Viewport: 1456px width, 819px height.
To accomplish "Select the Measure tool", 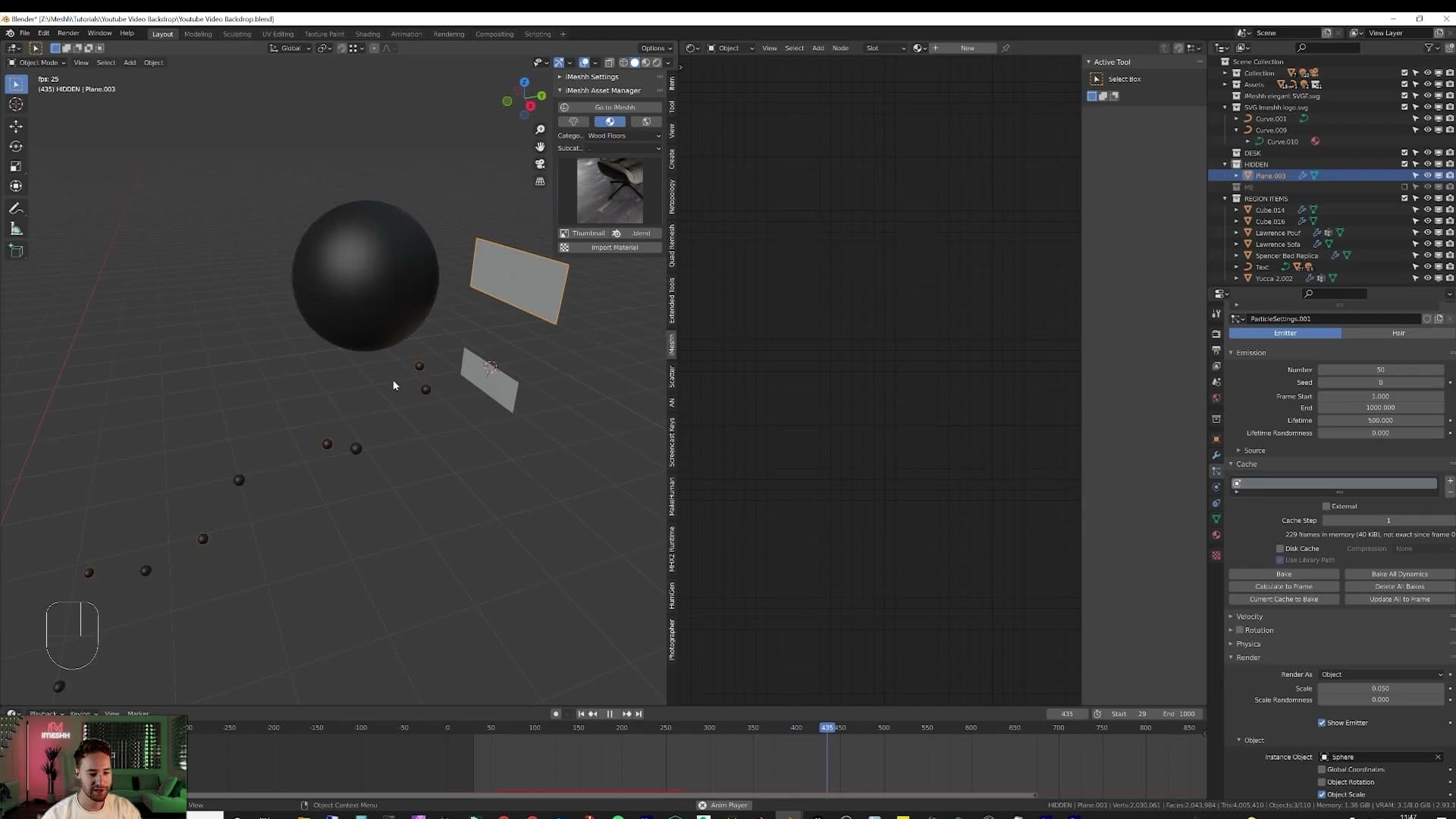I will 16,229.
